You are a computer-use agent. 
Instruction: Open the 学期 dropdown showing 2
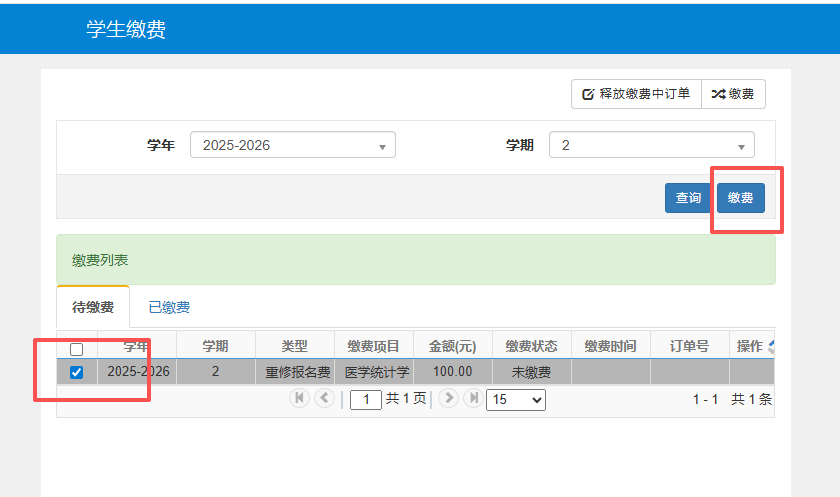[652, 145]
